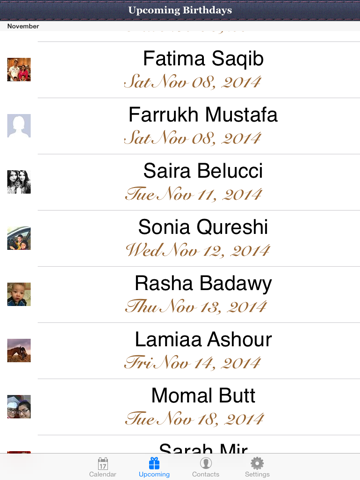Select the Wed Nov 12, 2014 date
This screenshot has height=480, width=360.
(197, 250)
